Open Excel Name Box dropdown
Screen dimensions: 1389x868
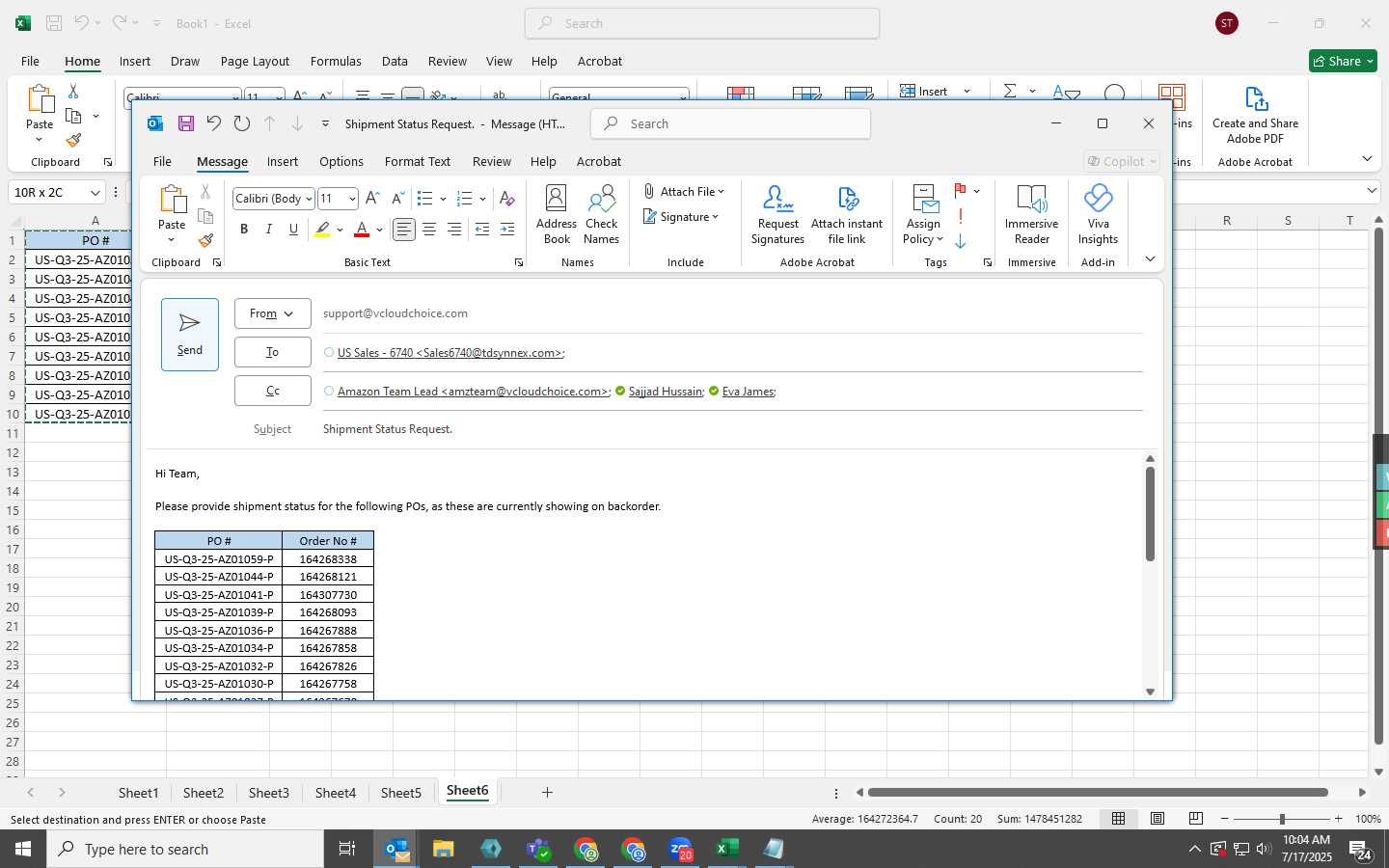pos(95,192)
